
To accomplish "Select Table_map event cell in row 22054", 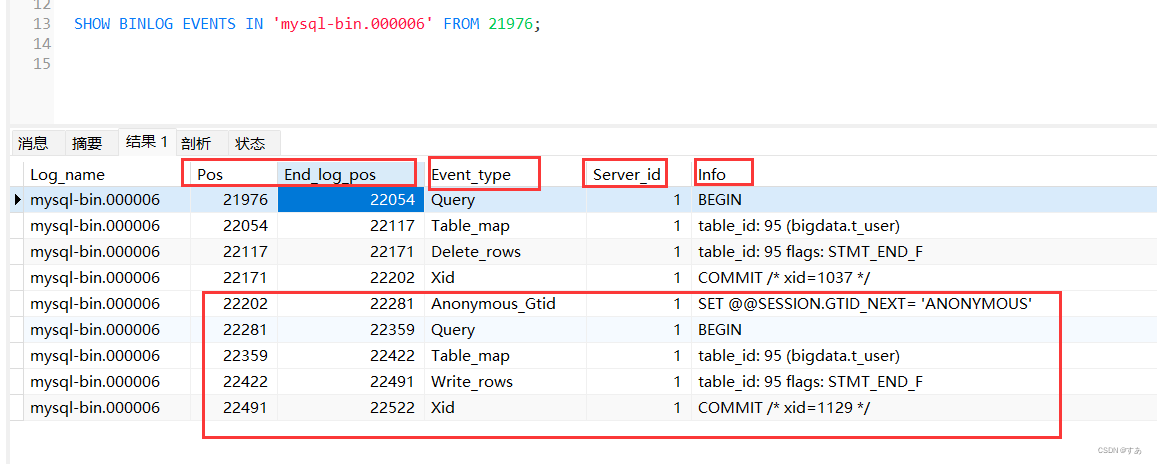I will 505,226.
